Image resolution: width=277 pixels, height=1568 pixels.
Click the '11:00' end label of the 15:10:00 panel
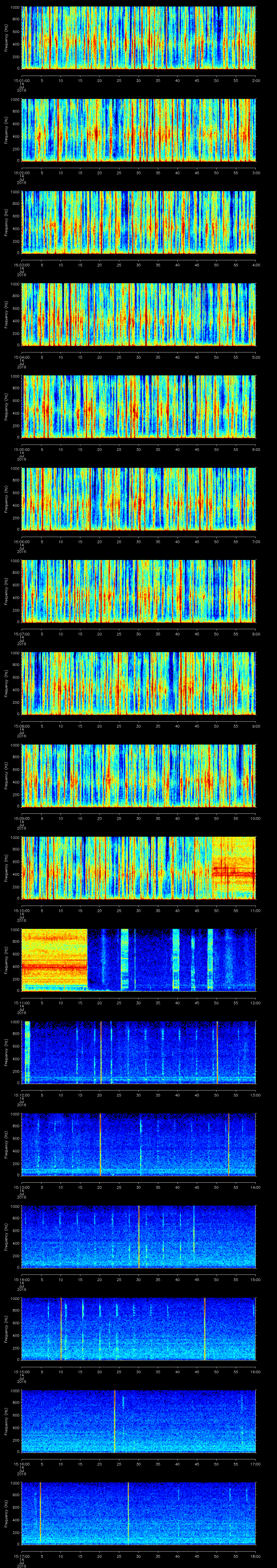256,910
